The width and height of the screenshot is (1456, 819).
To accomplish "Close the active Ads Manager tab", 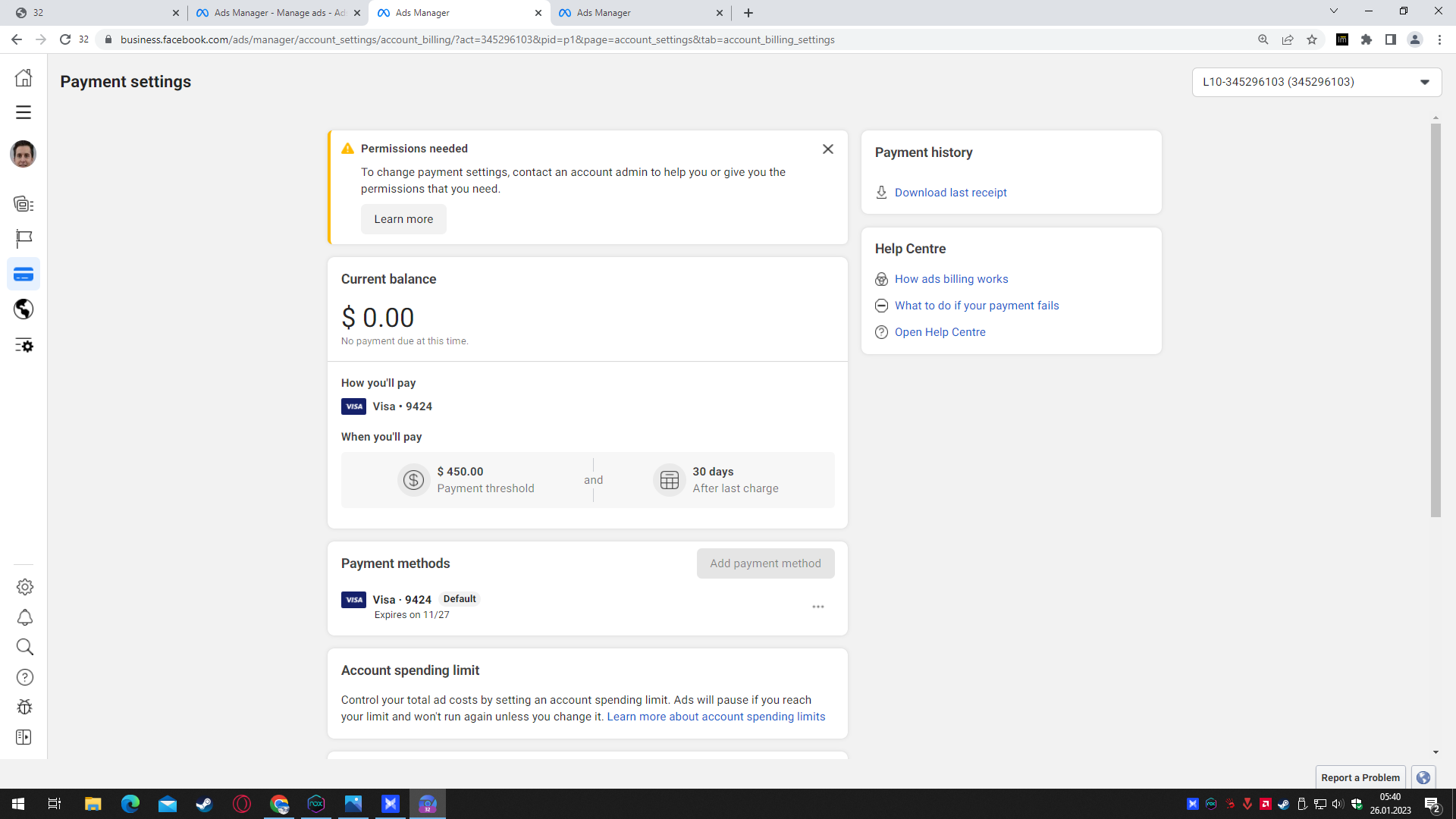I will [x=538, y=13].
